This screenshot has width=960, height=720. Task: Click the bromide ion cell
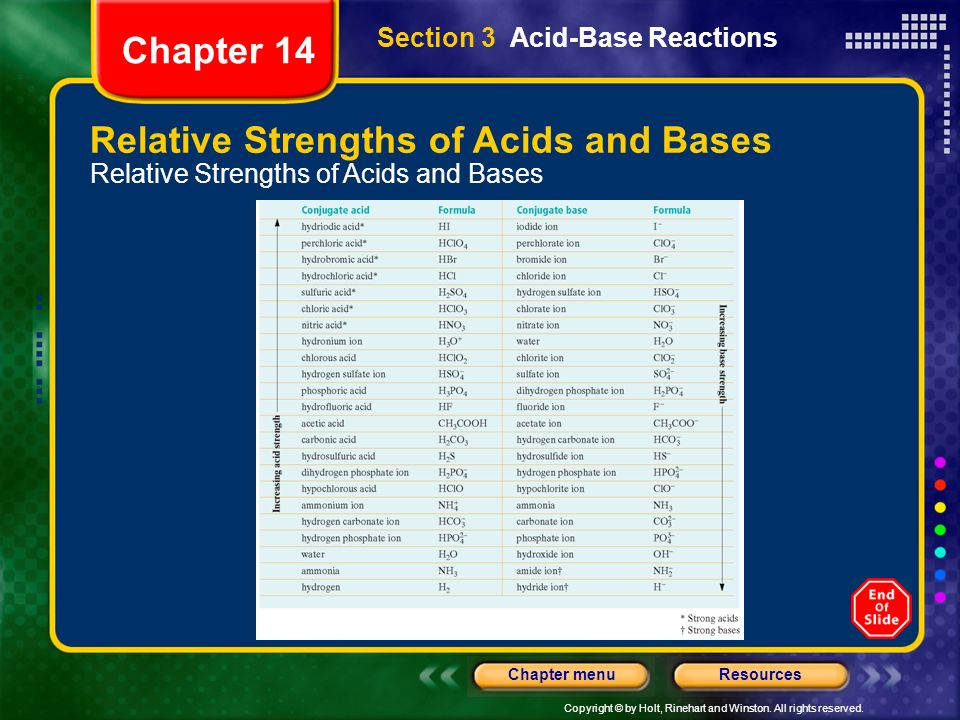(541, 260)
